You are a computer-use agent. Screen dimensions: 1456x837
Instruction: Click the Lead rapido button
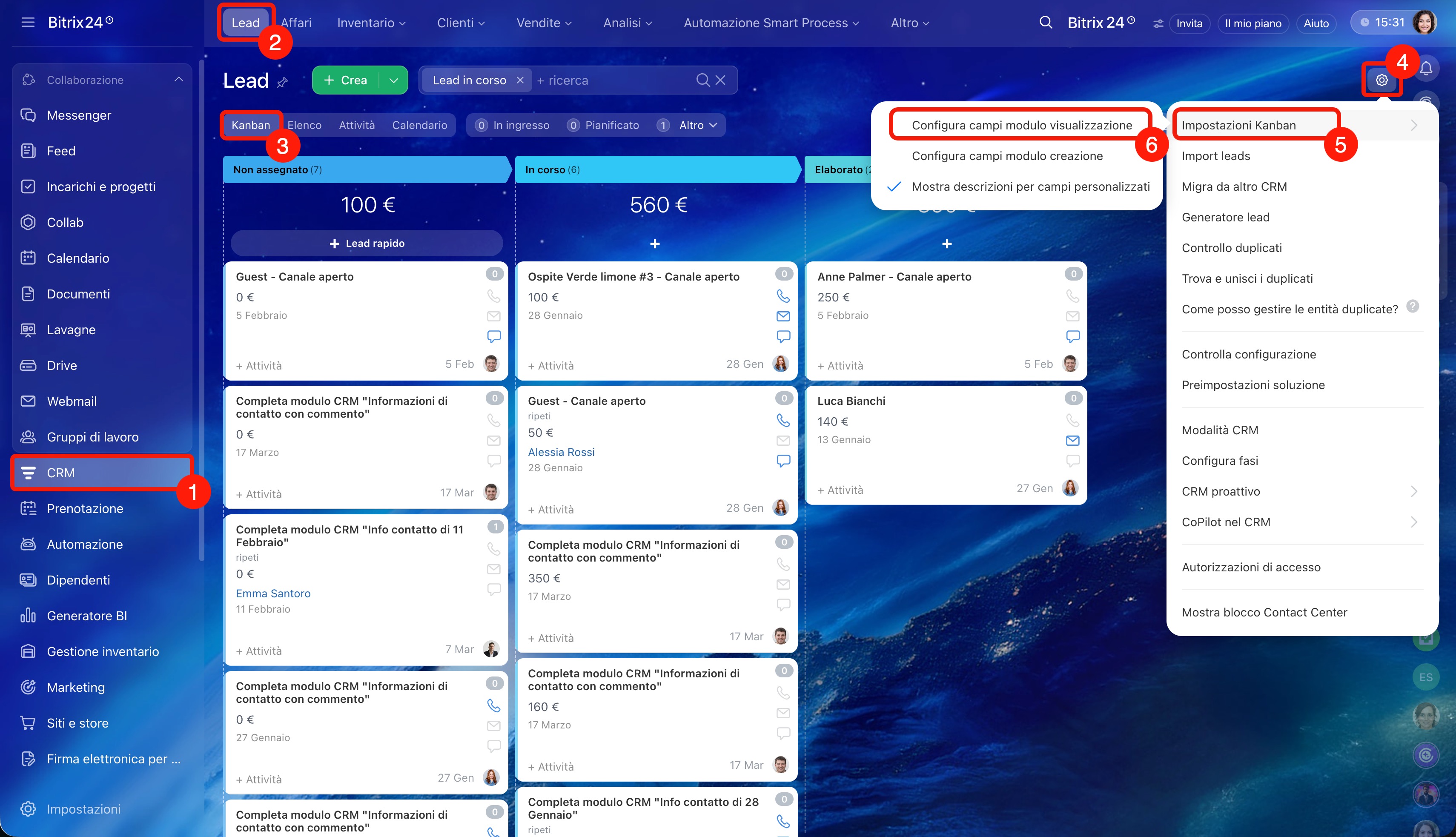367,243
